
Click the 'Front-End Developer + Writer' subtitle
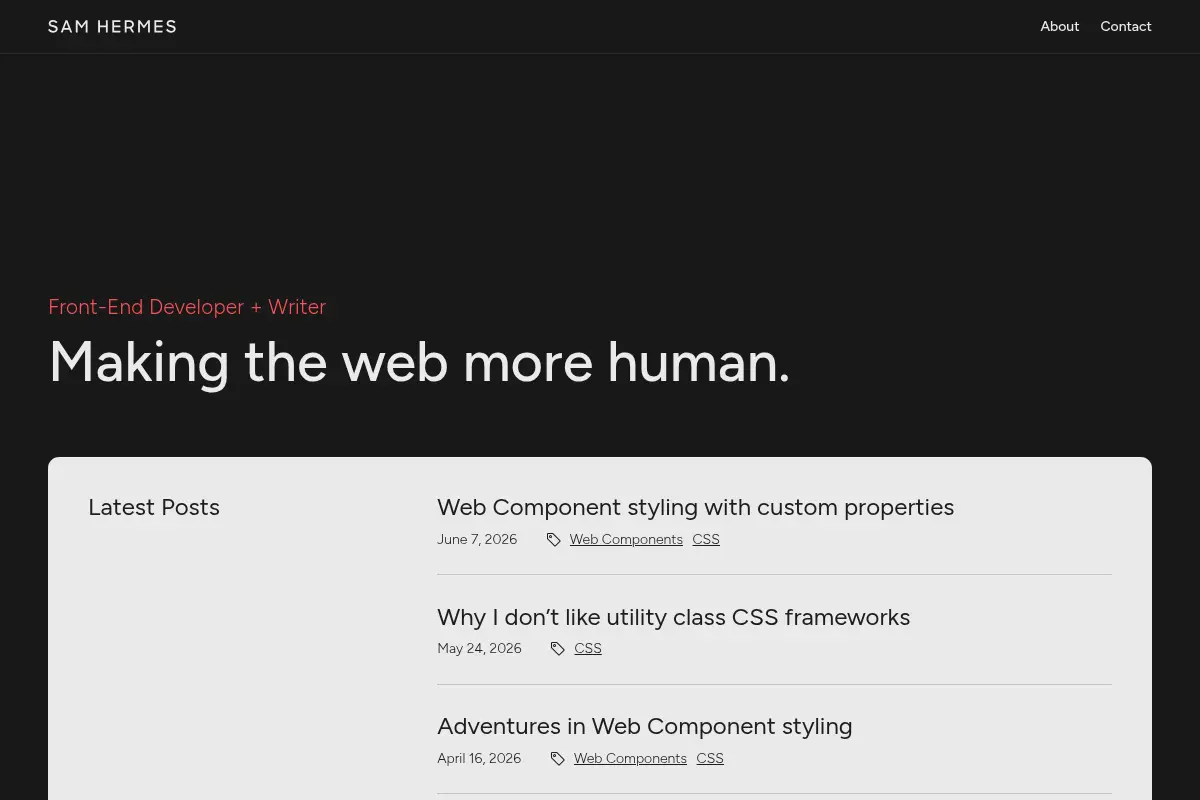187,307
